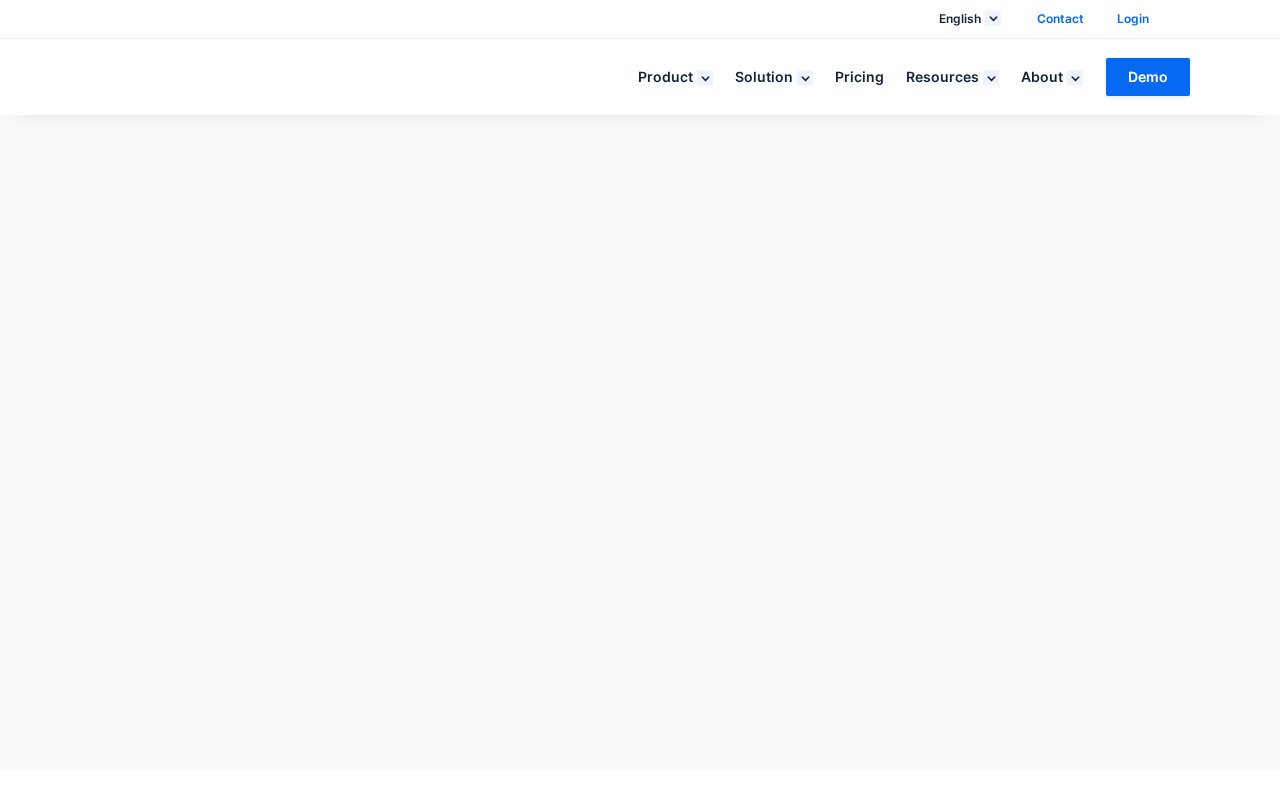
Task: Open the Solution menu
Action: [763, 77]
